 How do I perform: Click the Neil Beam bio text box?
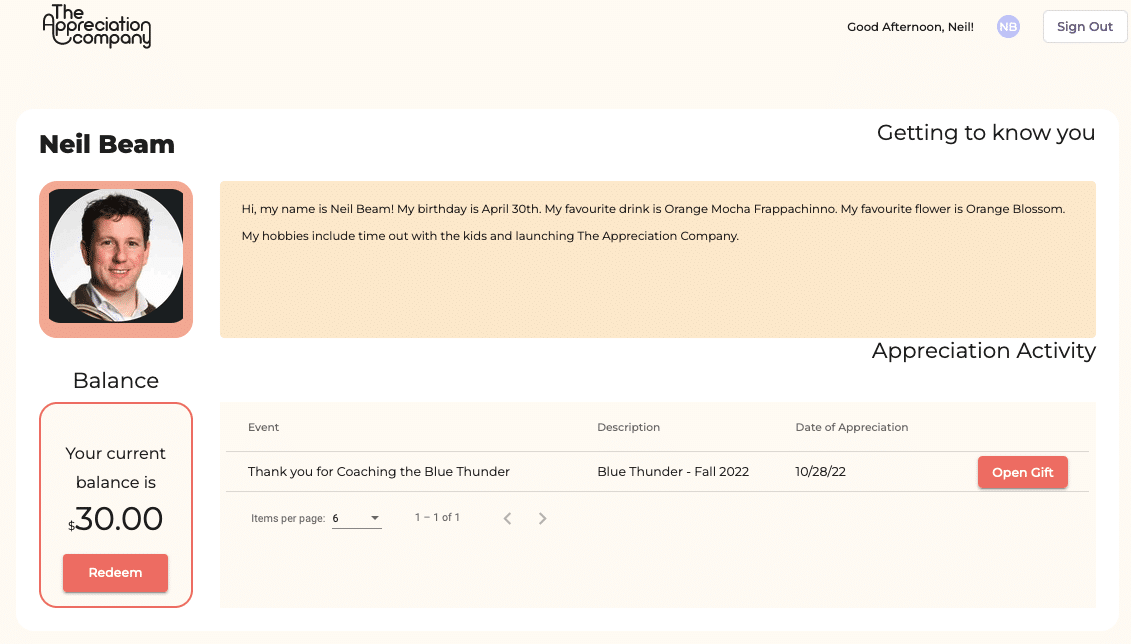coord(658,260)
